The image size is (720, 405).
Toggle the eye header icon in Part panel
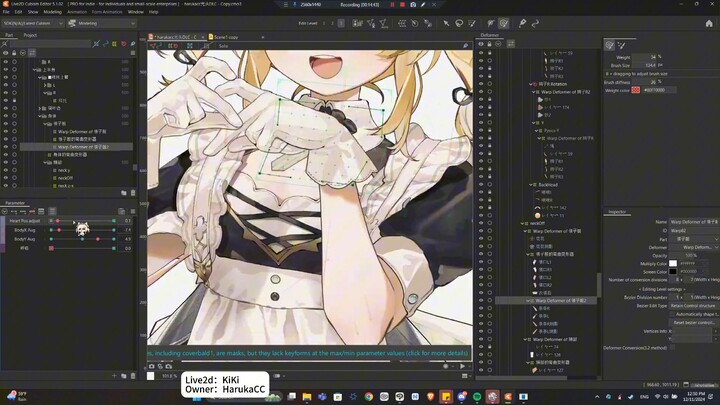point(6,53)
